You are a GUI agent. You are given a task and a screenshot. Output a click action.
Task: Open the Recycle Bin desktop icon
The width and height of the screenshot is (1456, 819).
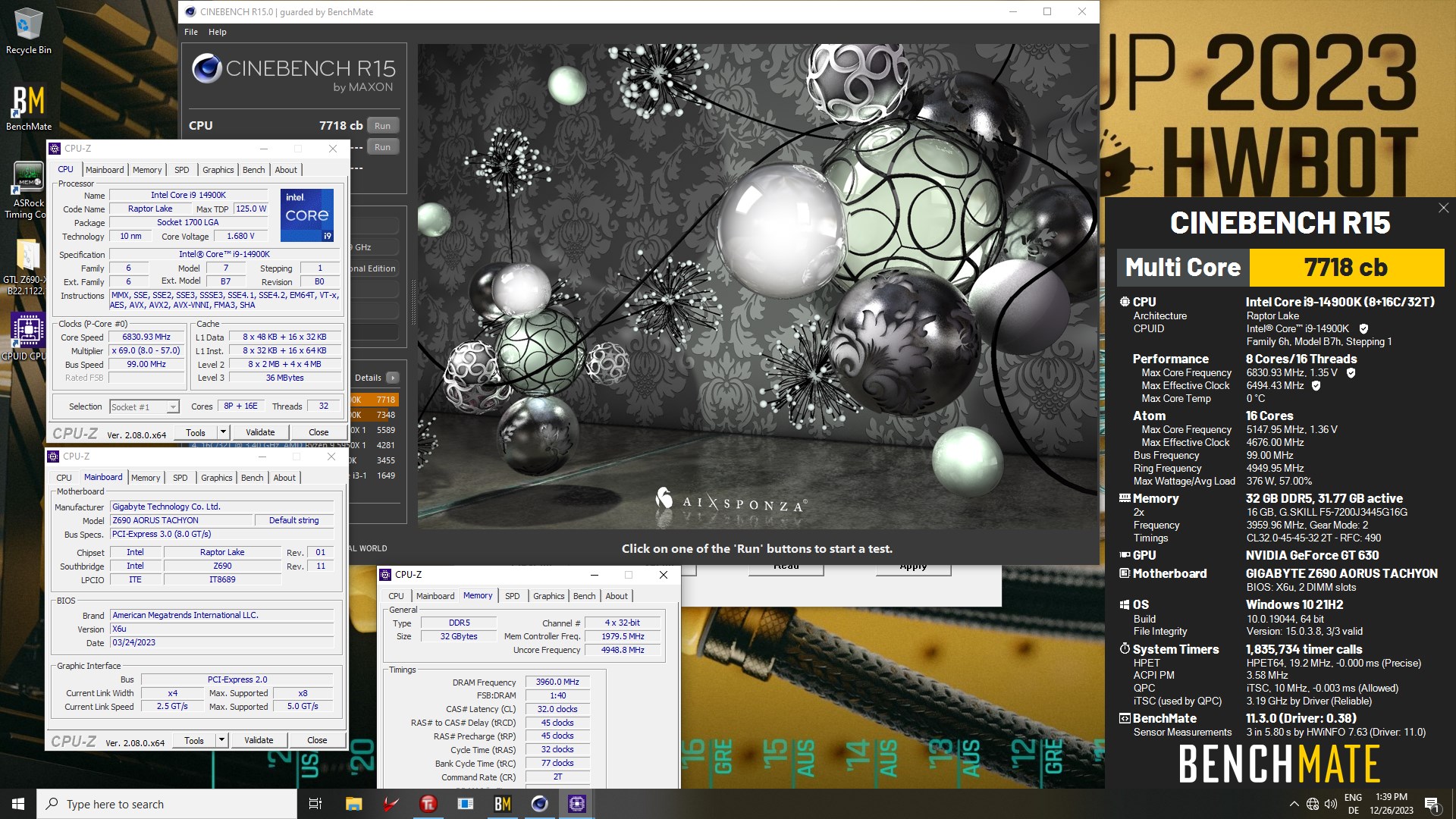click(28, 31)
